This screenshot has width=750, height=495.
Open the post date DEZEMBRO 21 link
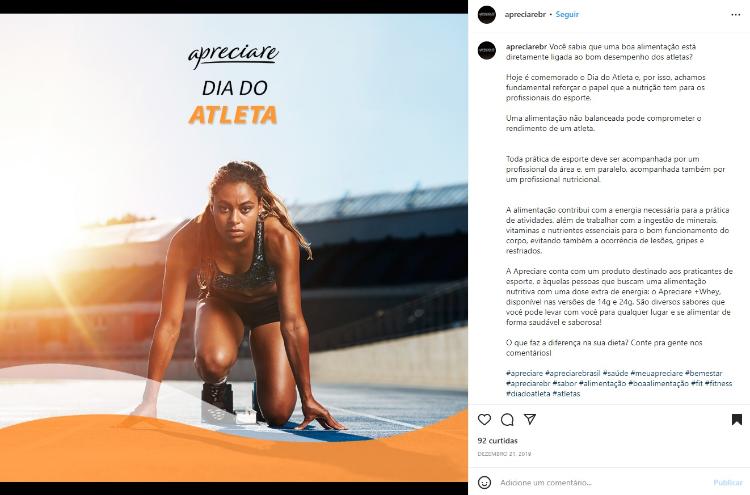(504, 454)
